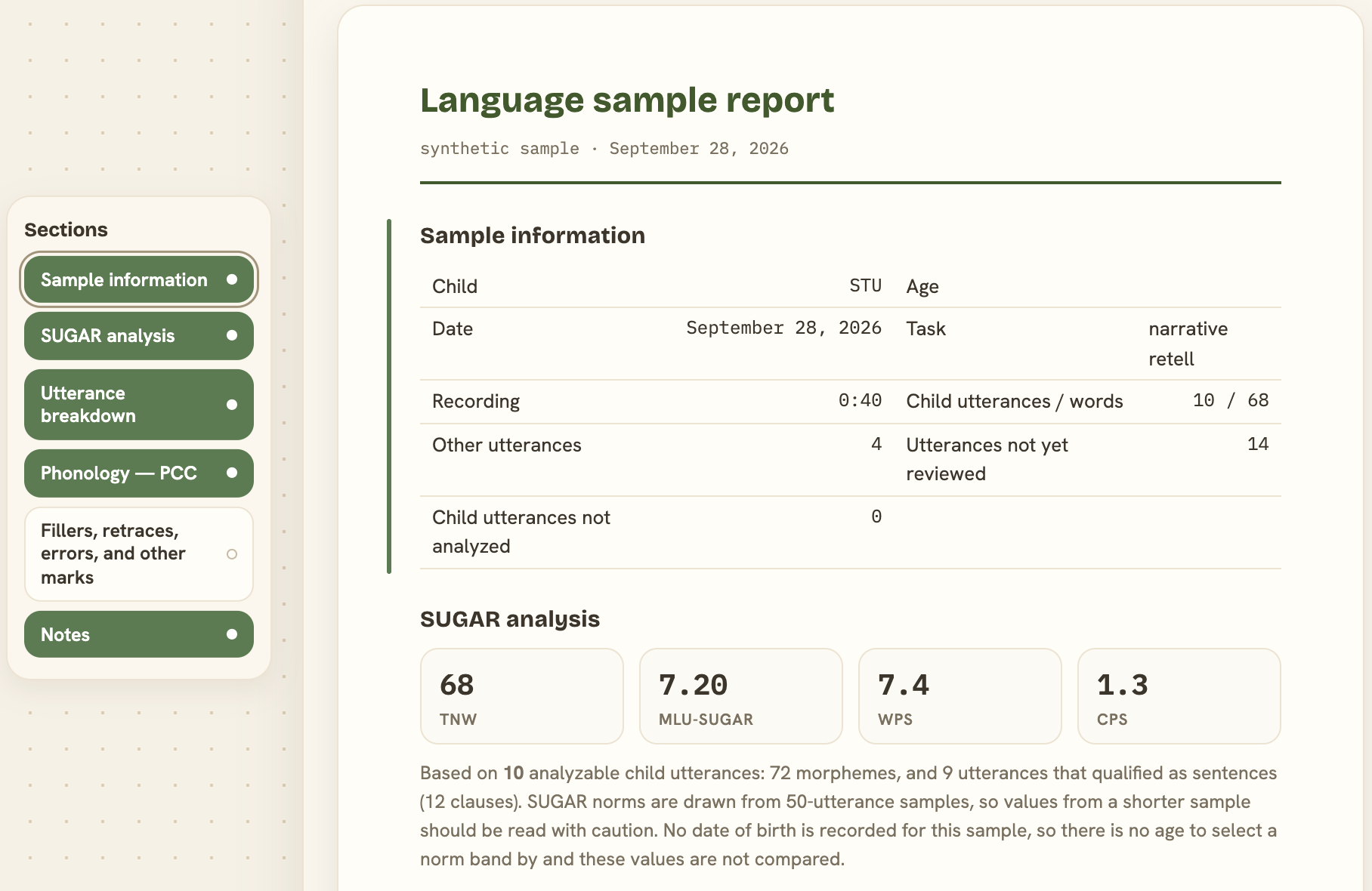Toggle the SUGAR analysis section

[x=139, y=335]
